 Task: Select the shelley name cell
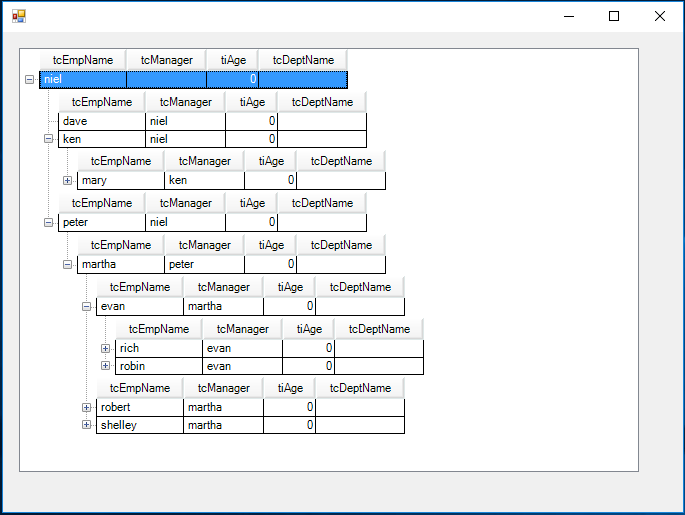tap(140, 425)
